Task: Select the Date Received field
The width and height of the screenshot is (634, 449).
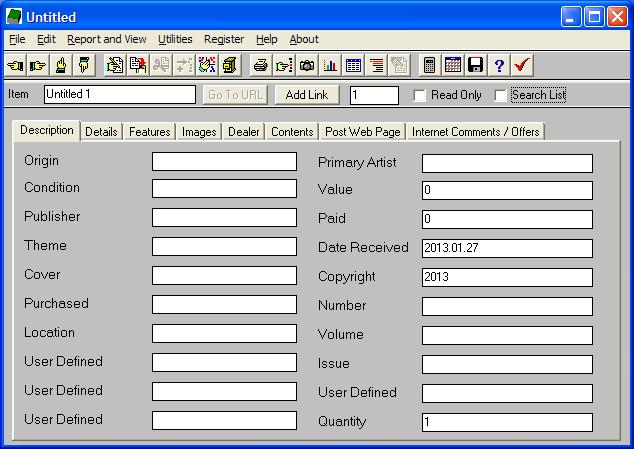Action: tap(507, 249)
